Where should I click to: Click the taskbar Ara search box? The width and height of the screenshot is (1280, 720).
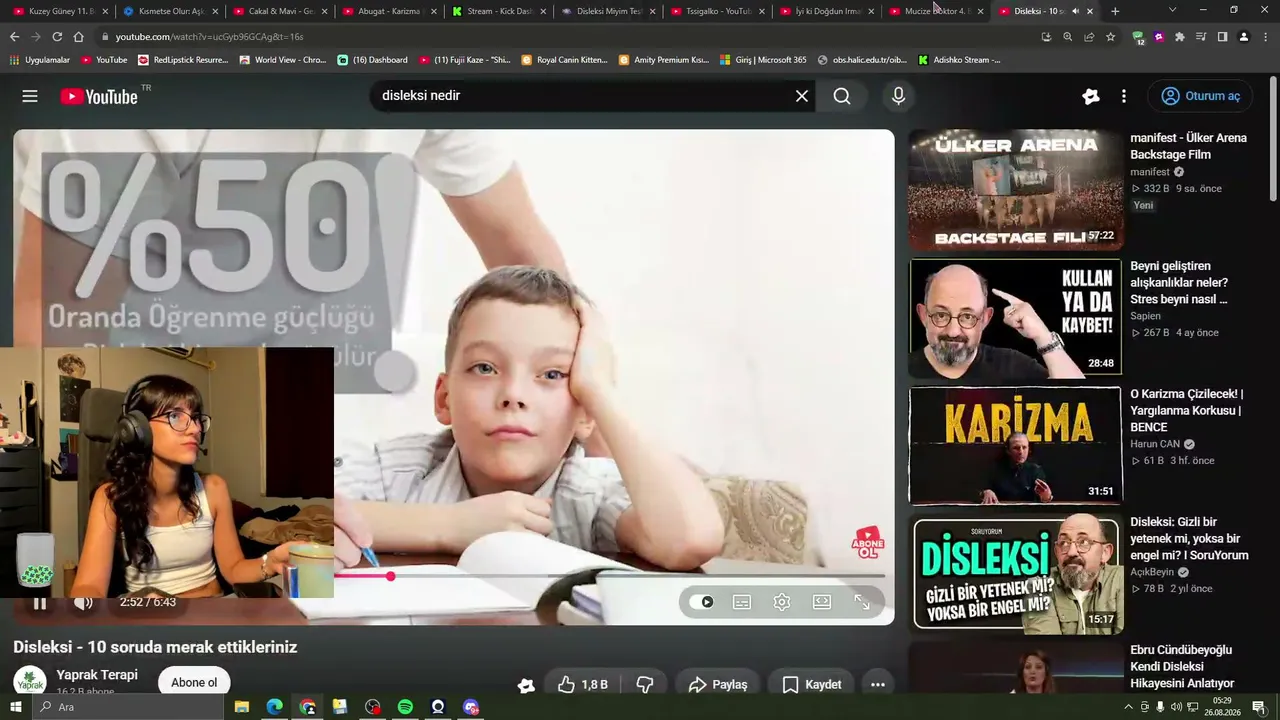tap(128, 707)
